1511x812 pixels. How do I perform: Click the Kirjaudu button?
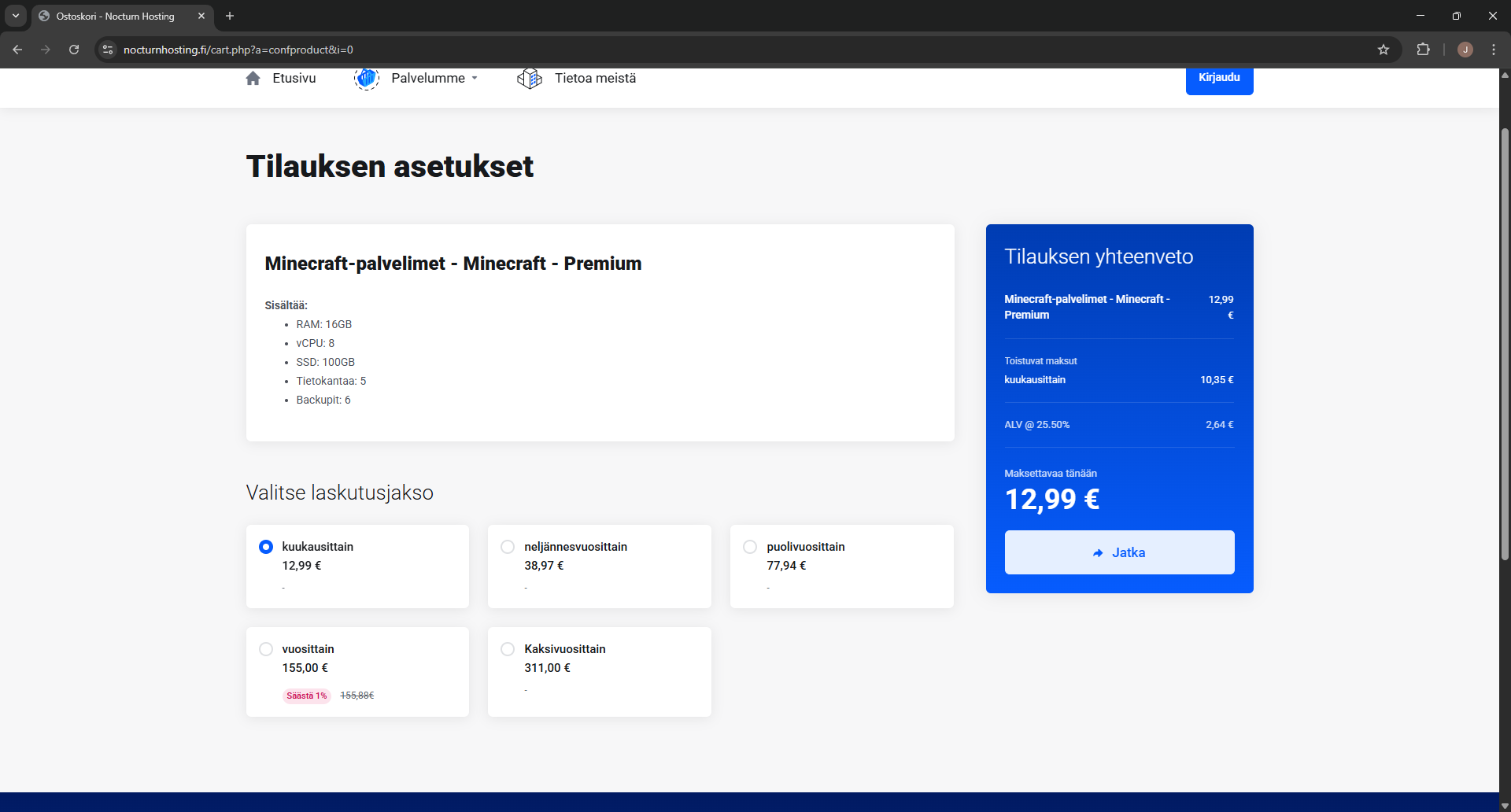1219,78
